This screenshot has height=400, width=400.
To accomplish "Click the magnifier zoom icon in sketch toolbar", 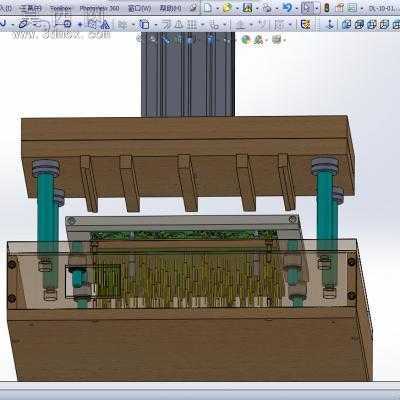I will pyautogui.click(x=67, y=24).
